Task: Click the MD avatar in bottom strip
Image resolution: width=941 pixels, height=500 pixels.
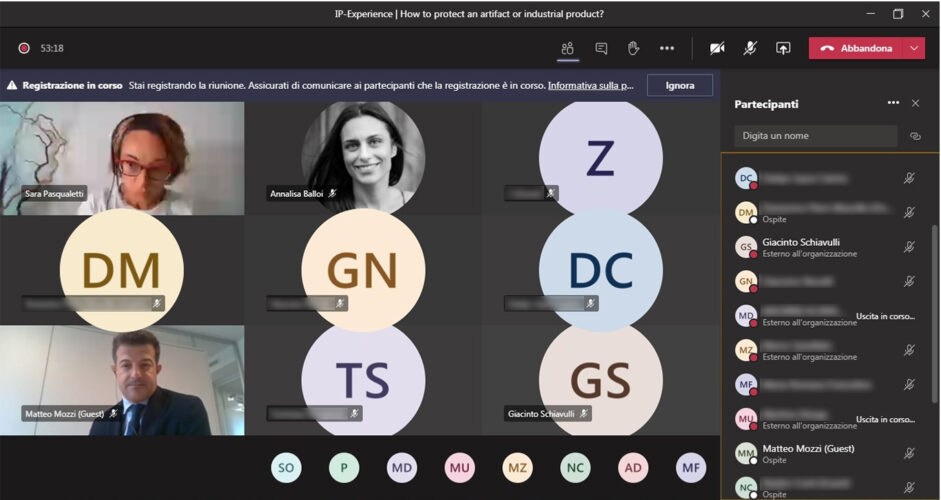Action: click(x=401, y=468)
